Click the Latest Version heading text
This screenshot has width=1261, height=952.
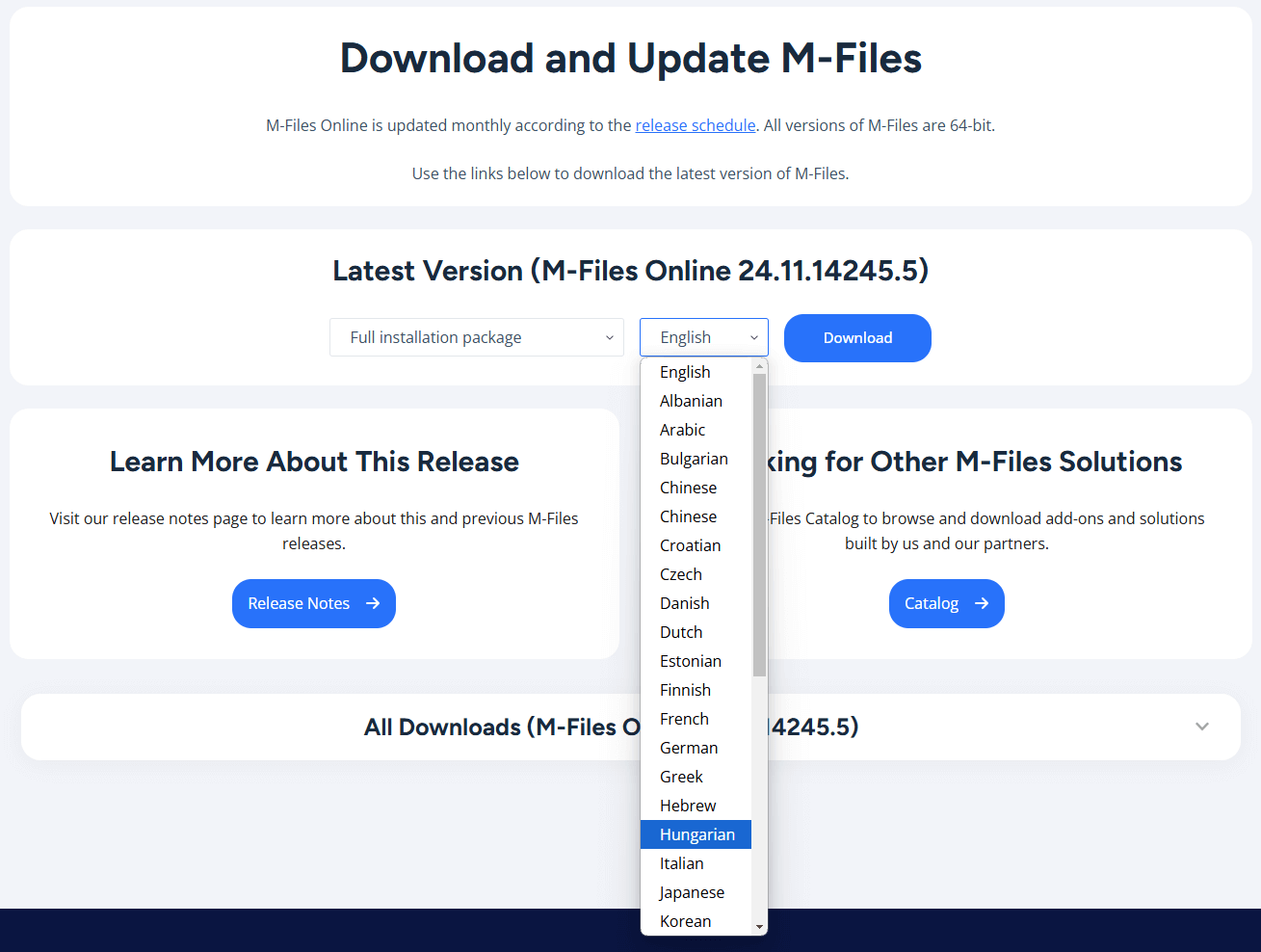tap(630, 271)
